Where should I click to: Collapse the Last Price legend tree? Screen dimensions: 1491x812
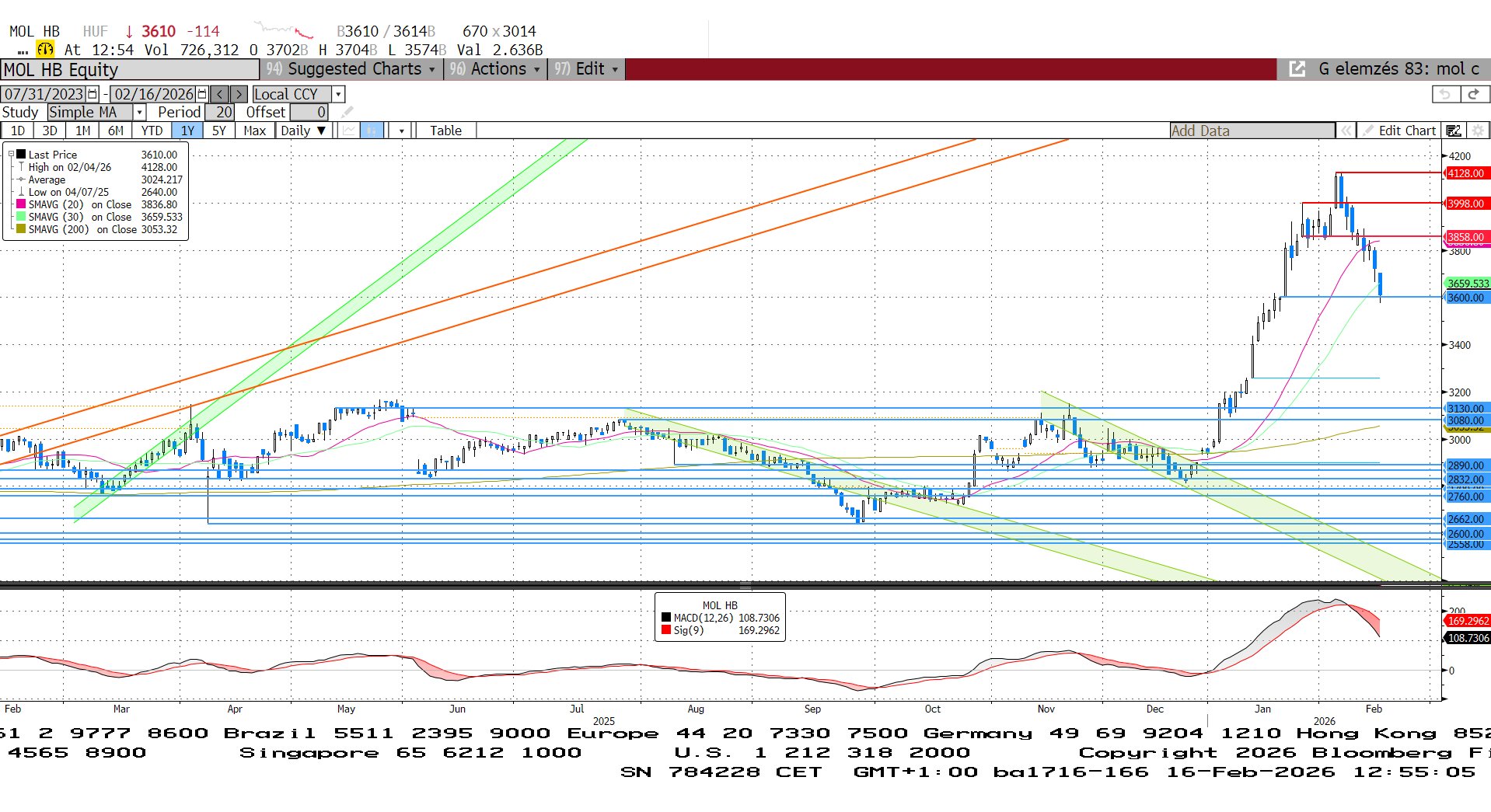coord(11,155)
